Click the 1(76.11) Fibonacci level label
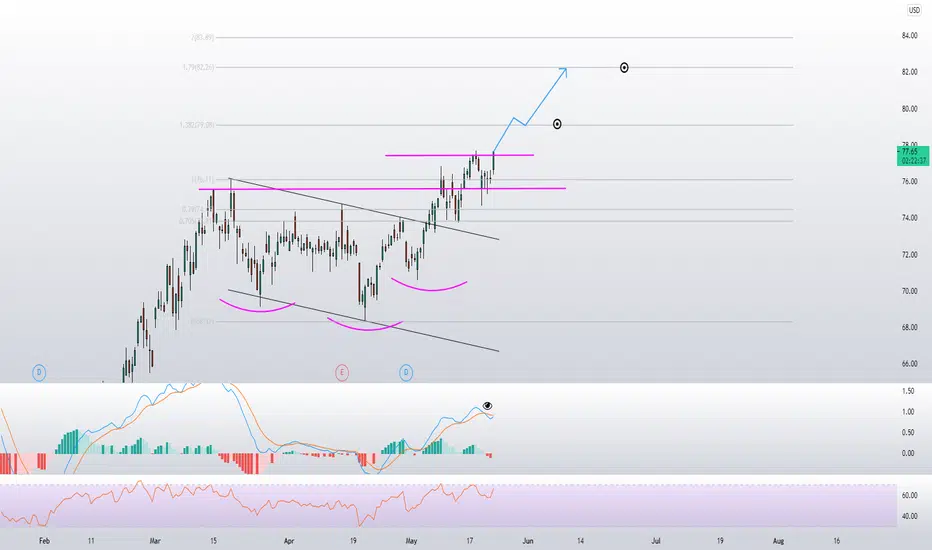The height and width of the screenshot is (550, 932). pos(203,179)
